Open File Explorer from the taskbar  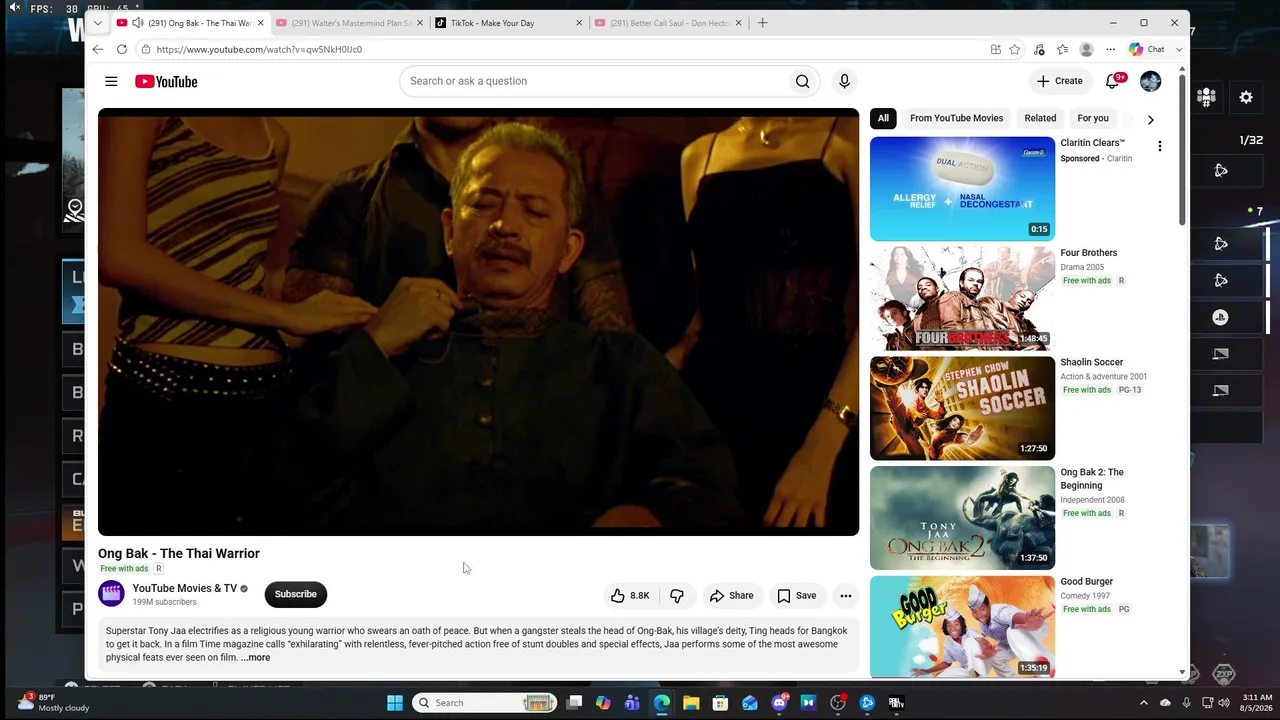[x=691, y=703]
